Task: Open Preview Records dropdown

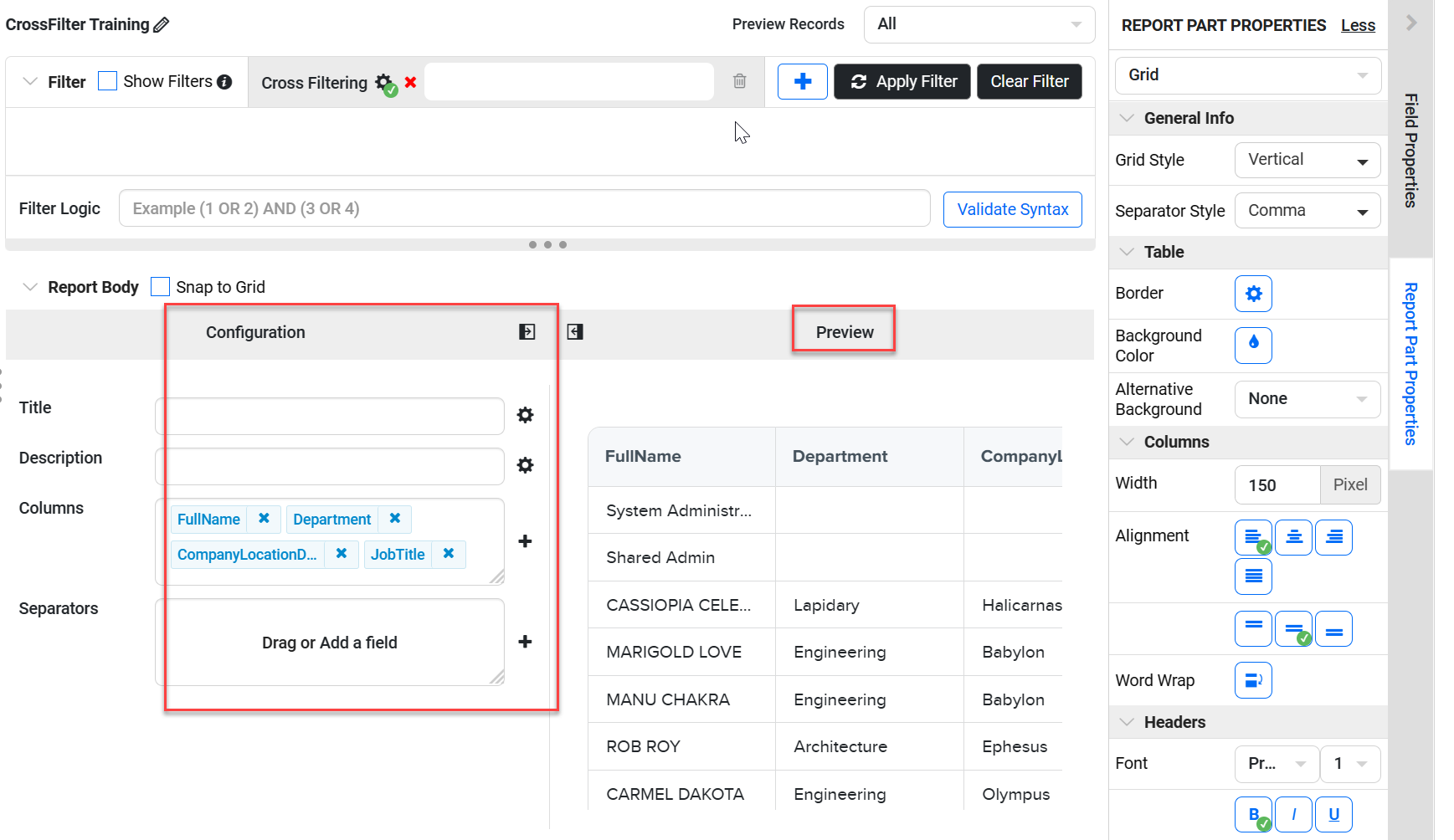Action: click(x=979, y=24)
